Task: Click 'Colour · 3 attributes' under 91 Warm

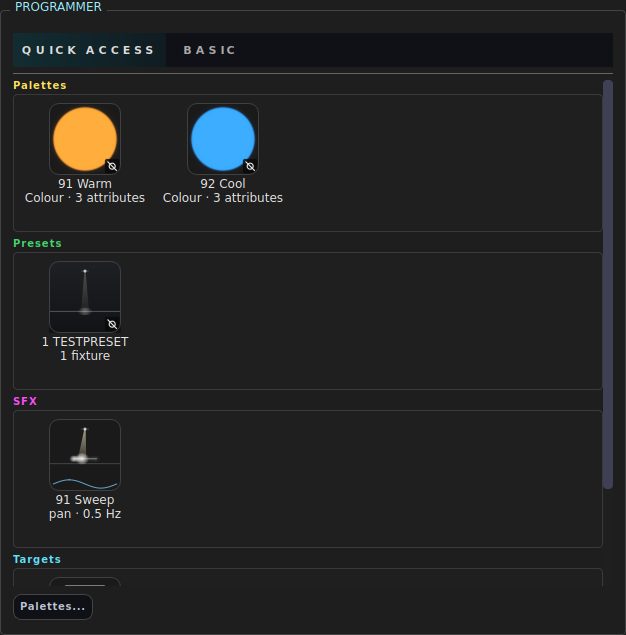Action: tap(85, 198)
